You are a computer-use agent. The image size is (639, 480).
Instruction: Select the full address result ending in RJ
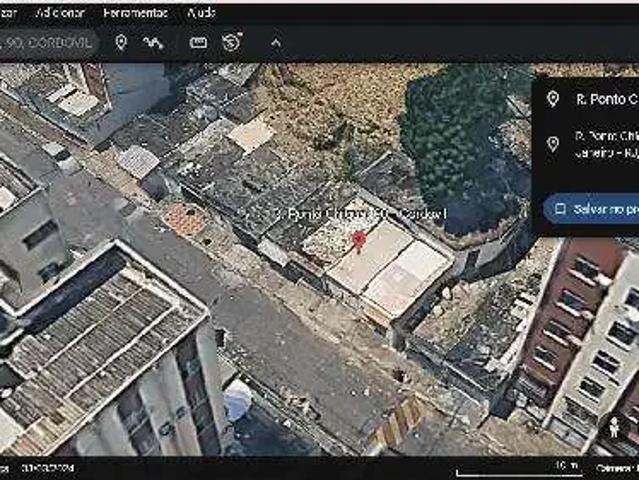click(x=606, y=144)
